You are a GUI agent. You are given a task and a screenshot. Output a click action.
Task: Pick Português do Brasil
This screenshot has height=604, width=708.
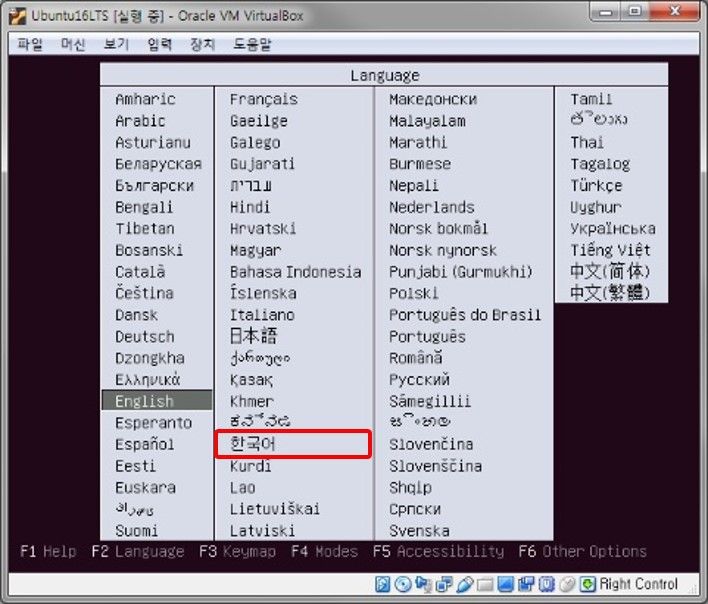464,315
